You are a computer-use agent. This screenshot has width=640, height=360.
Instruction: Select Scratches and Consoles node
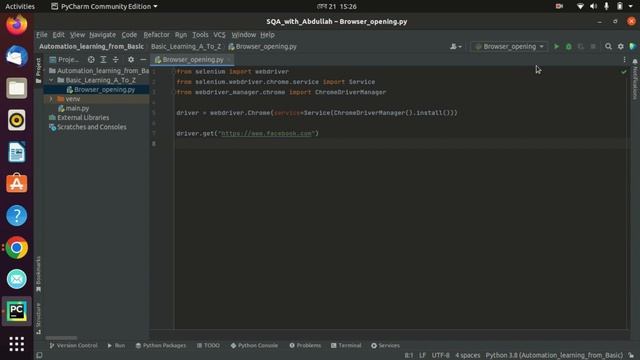tap(88, 127)
